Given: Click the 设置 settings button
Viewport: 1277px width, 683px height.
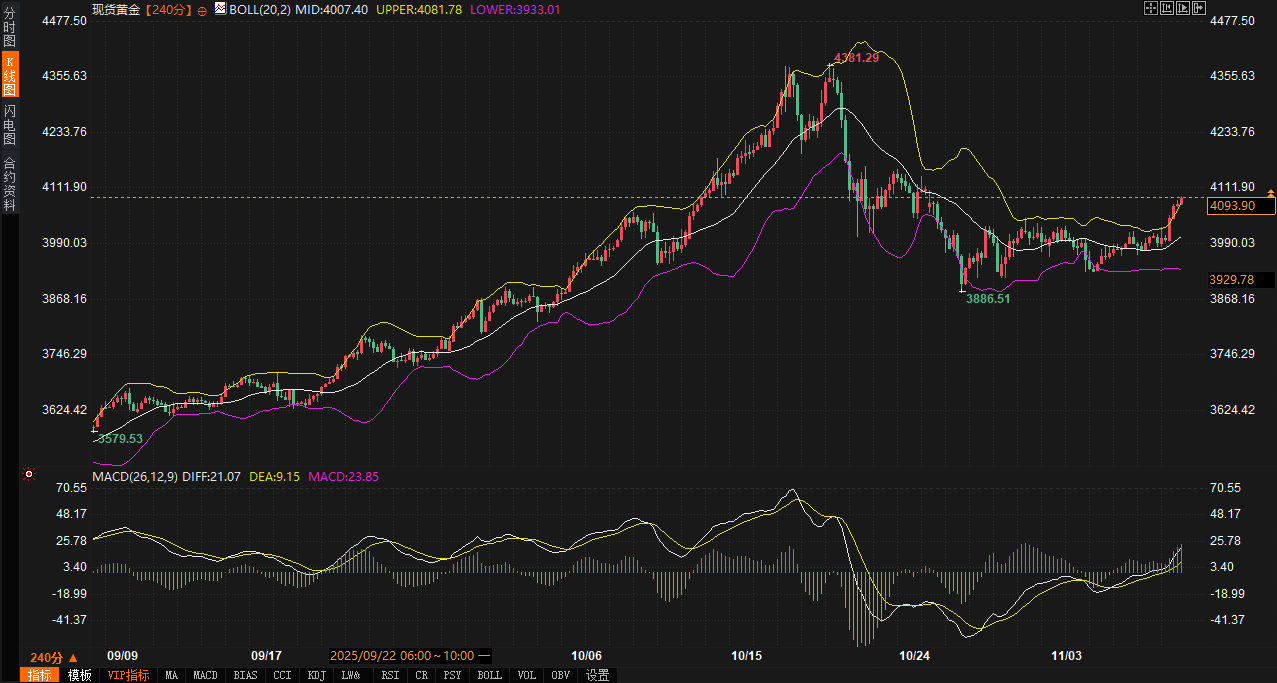Looking at the screenshot, I should (x=598, y=675).
